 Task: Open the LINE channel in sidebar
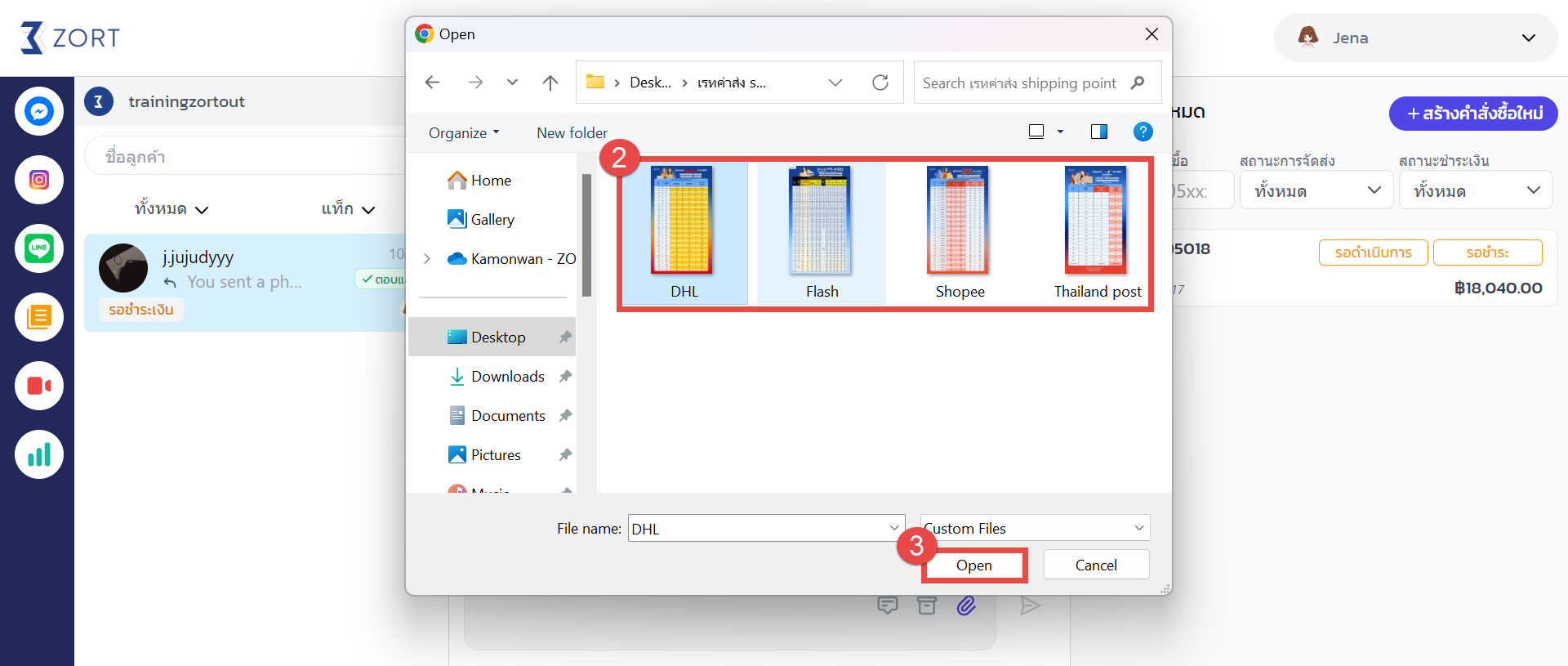(39, 248)
